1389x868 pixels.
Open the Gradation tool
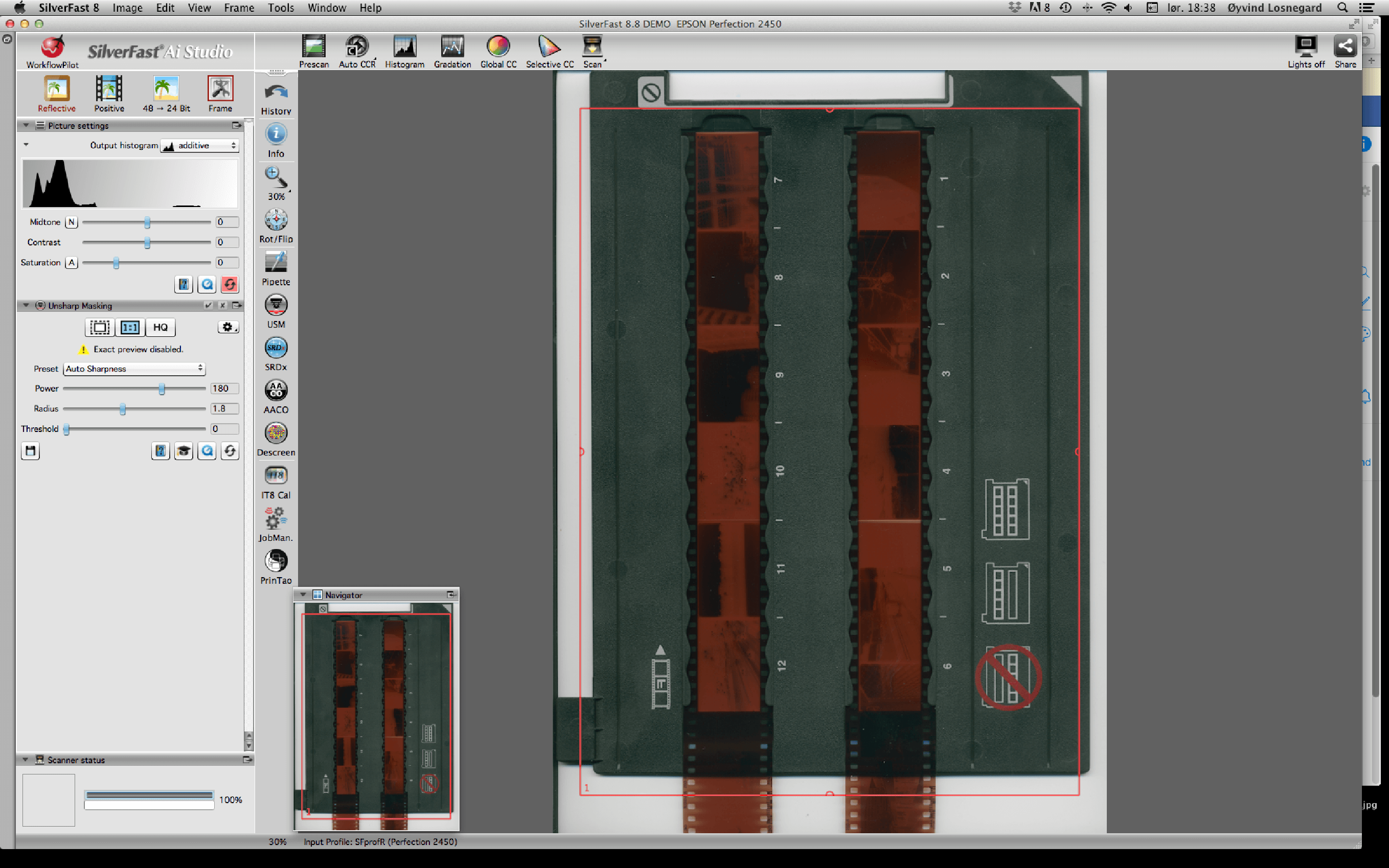452,52
